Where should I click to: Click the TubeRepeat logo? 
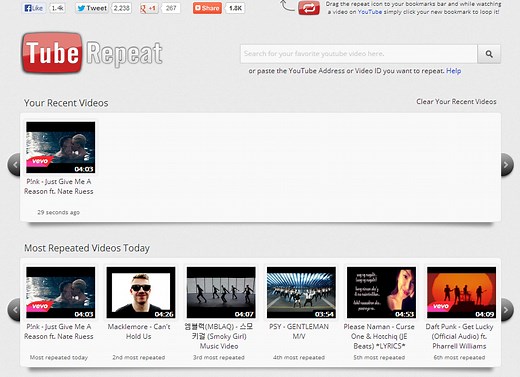pyautogui.click(x=92, y=53)
